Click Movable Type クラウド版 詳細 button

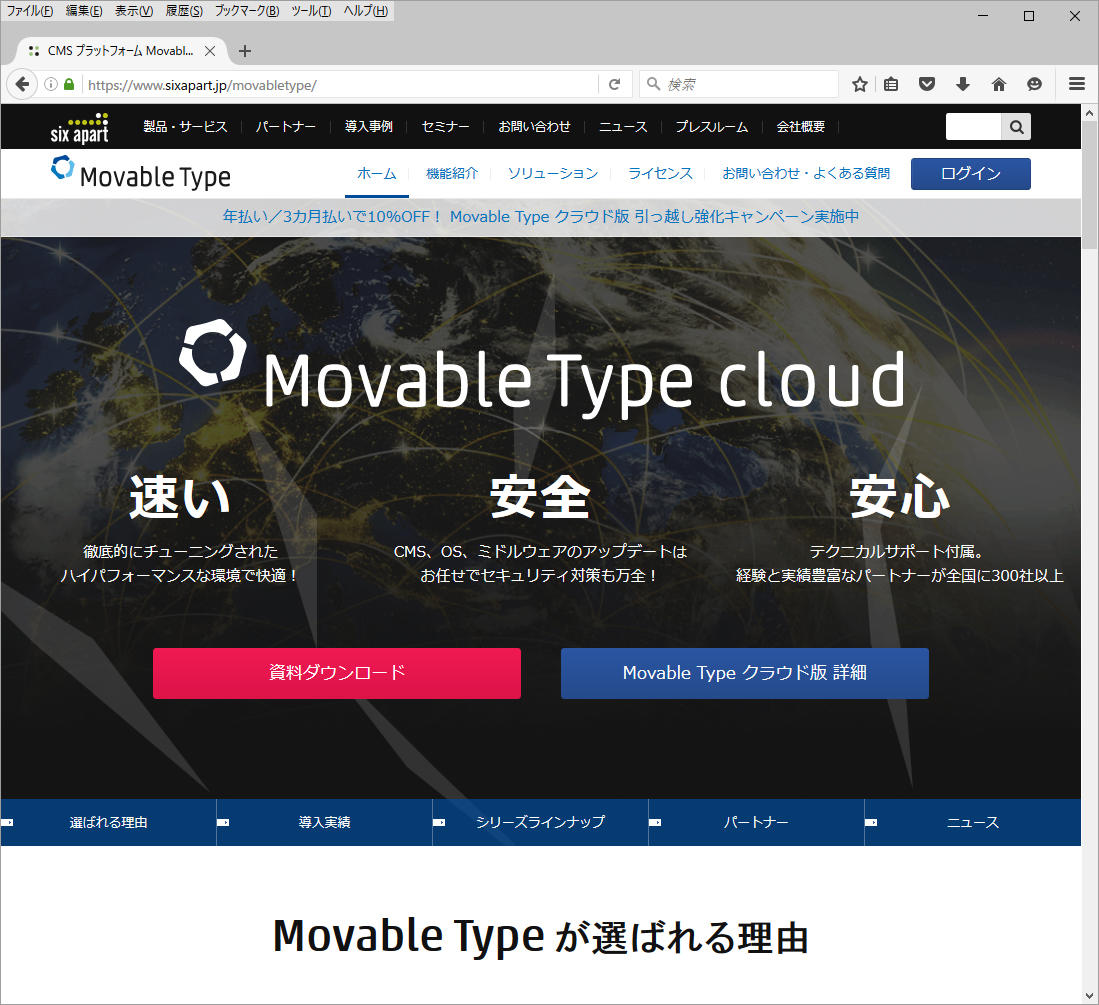pos(745,674)
